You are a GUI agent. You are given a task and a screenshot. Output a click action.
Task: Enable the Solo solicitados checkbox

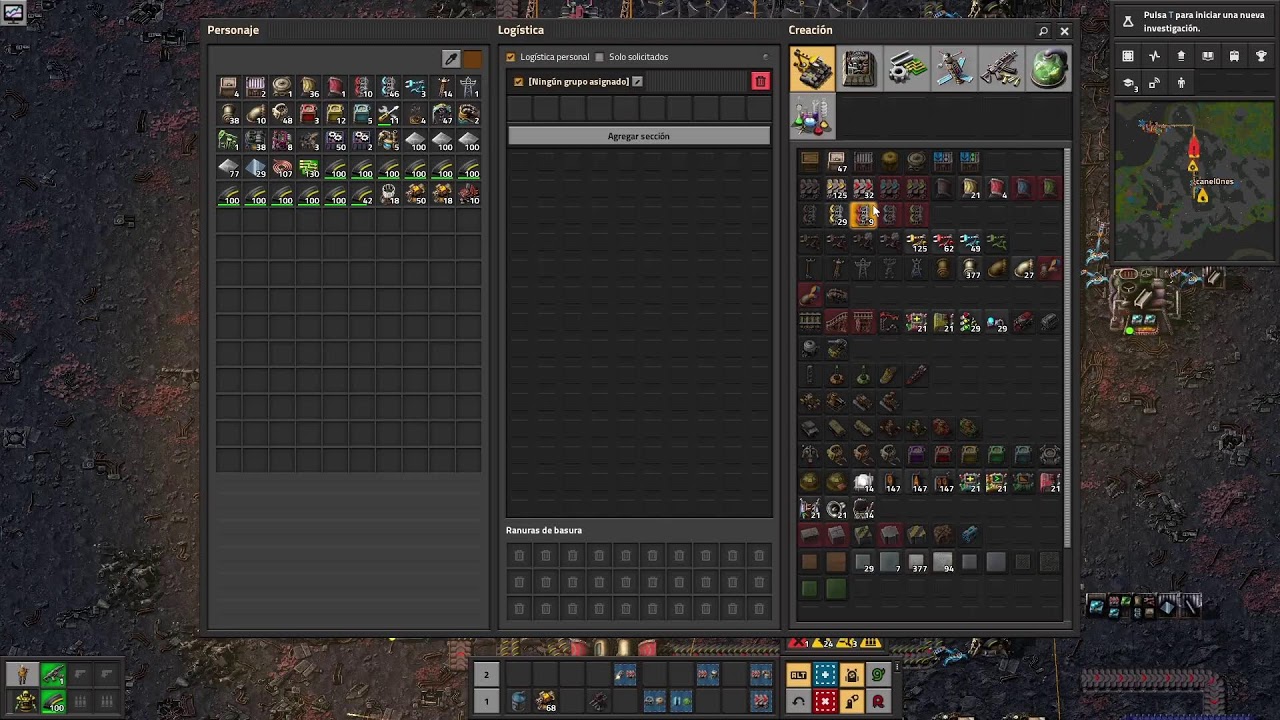click(x=600, y=57)
